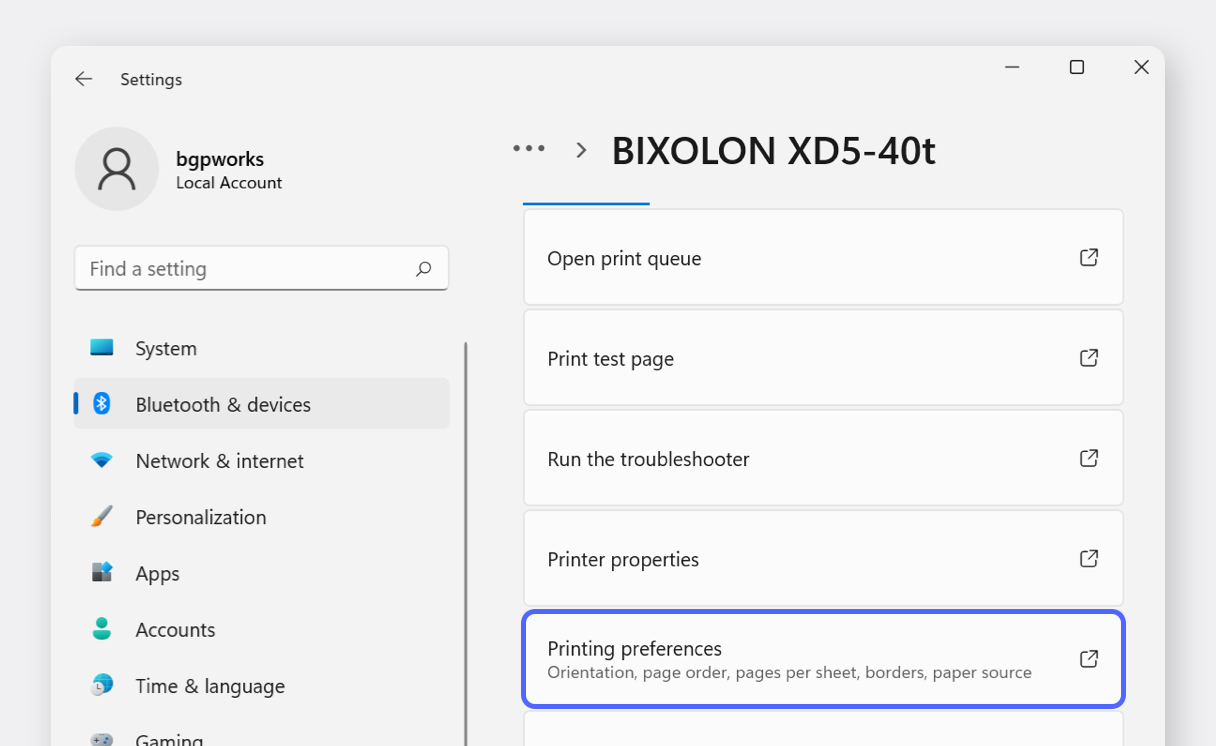Viewport: 1216px width, 746px height.
Task: Expand the breadcrumb ellipsis menu
Action: [529, 149]
